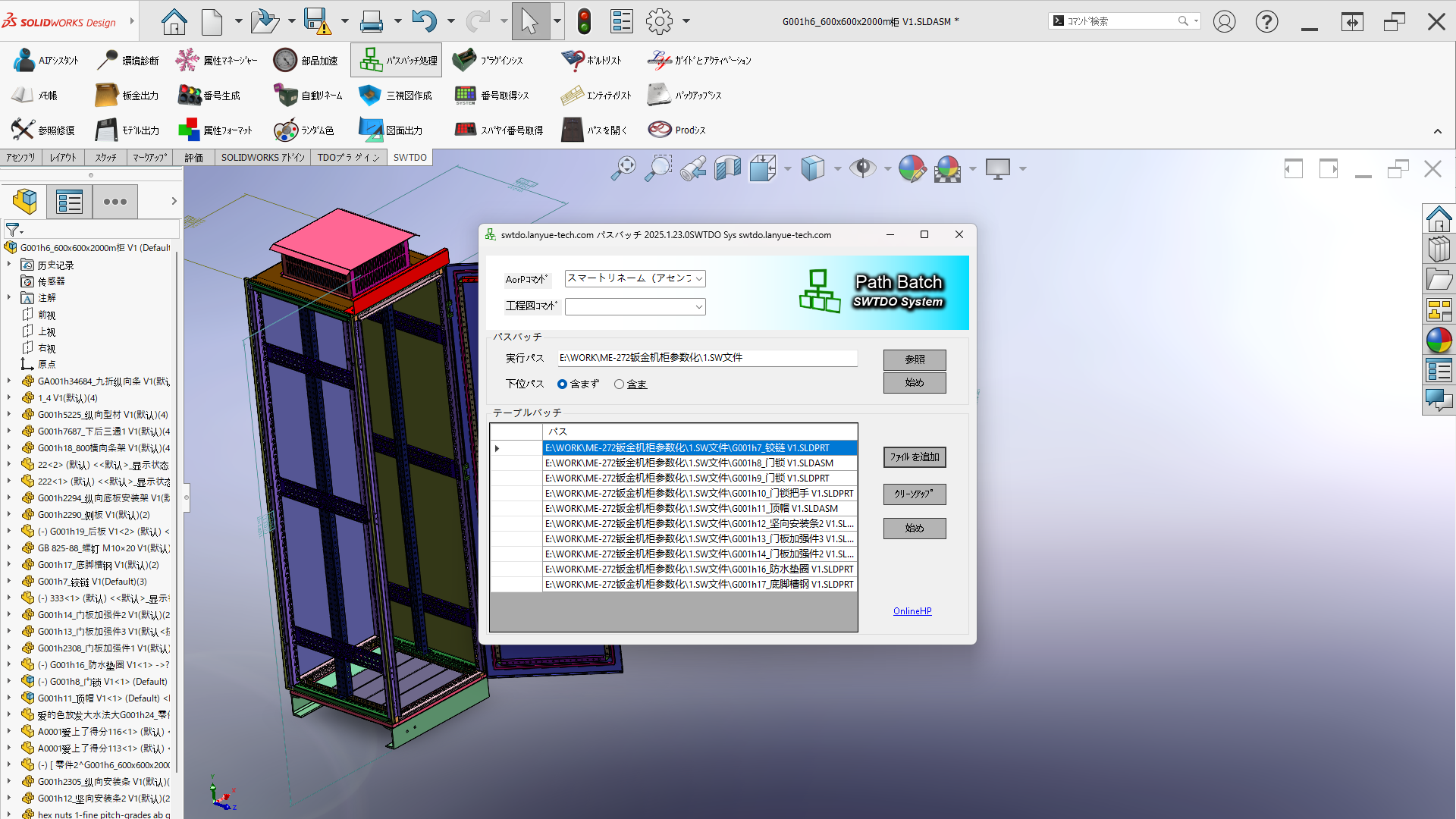Select the G001h9_门锁 V1.SLDPRT row
Viewport: 1456px width, 819px height.
coord(698,479)
